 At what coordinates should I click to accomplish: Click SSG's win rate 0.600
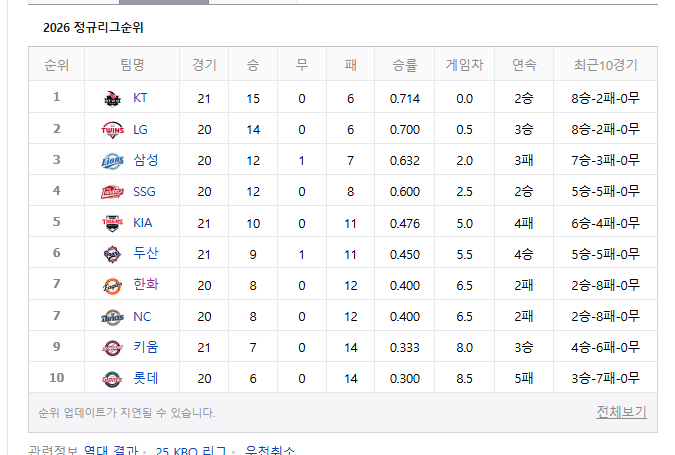[x=405, y=192]
